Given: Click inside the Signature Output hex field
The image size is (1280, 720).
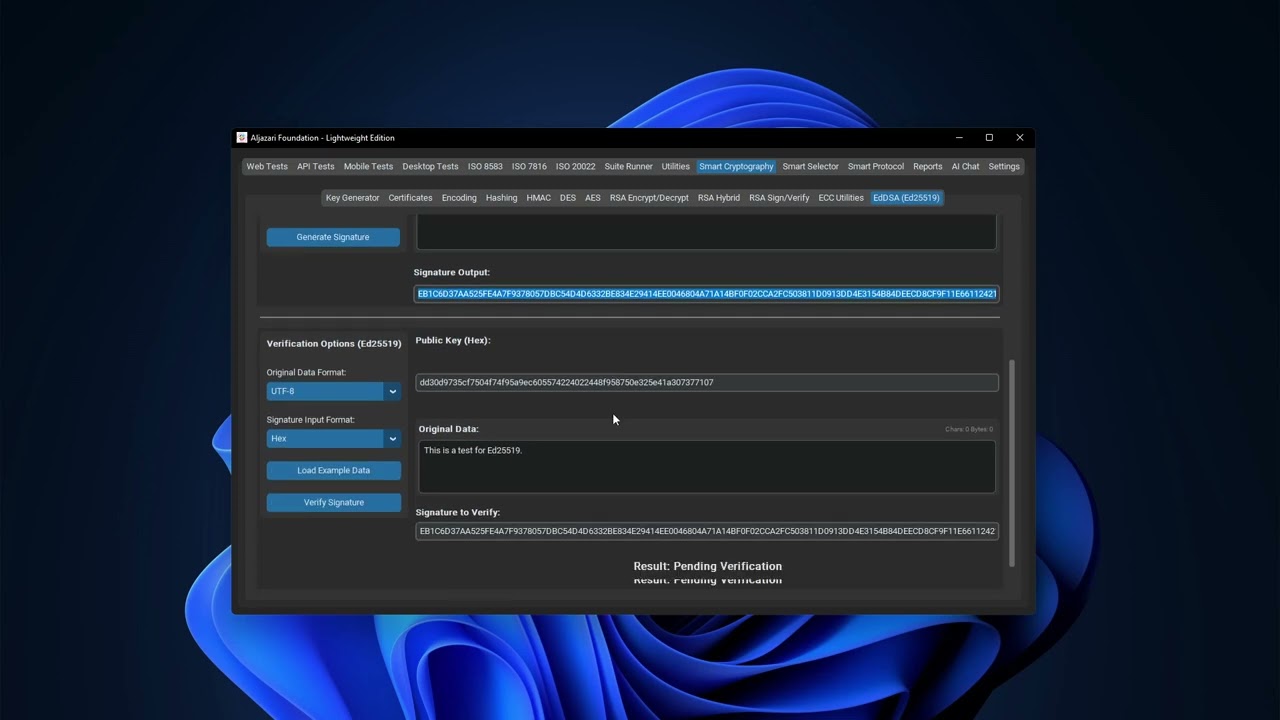Looking at the screenshot, I should 706,294.
